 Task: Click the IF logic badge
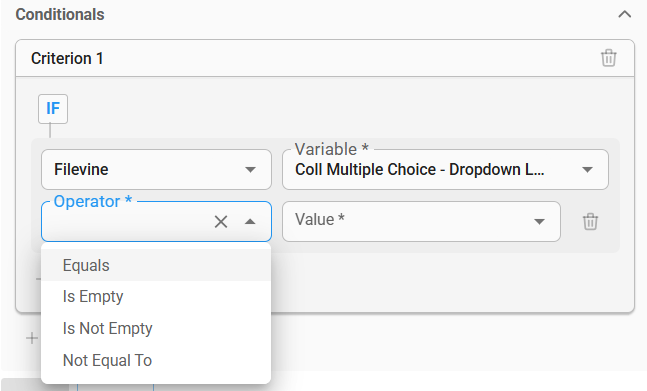click(x=53, y=109)
